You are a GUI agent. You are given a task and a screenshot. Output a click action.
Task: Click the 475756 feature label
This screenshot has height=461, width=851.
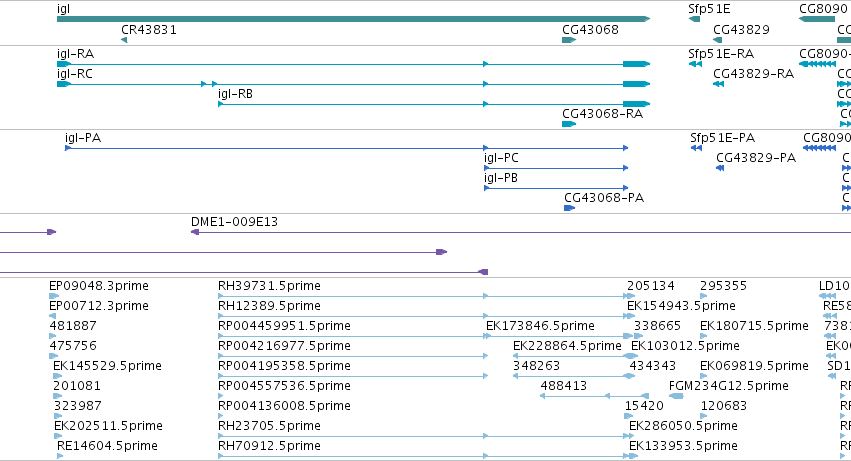73,346
